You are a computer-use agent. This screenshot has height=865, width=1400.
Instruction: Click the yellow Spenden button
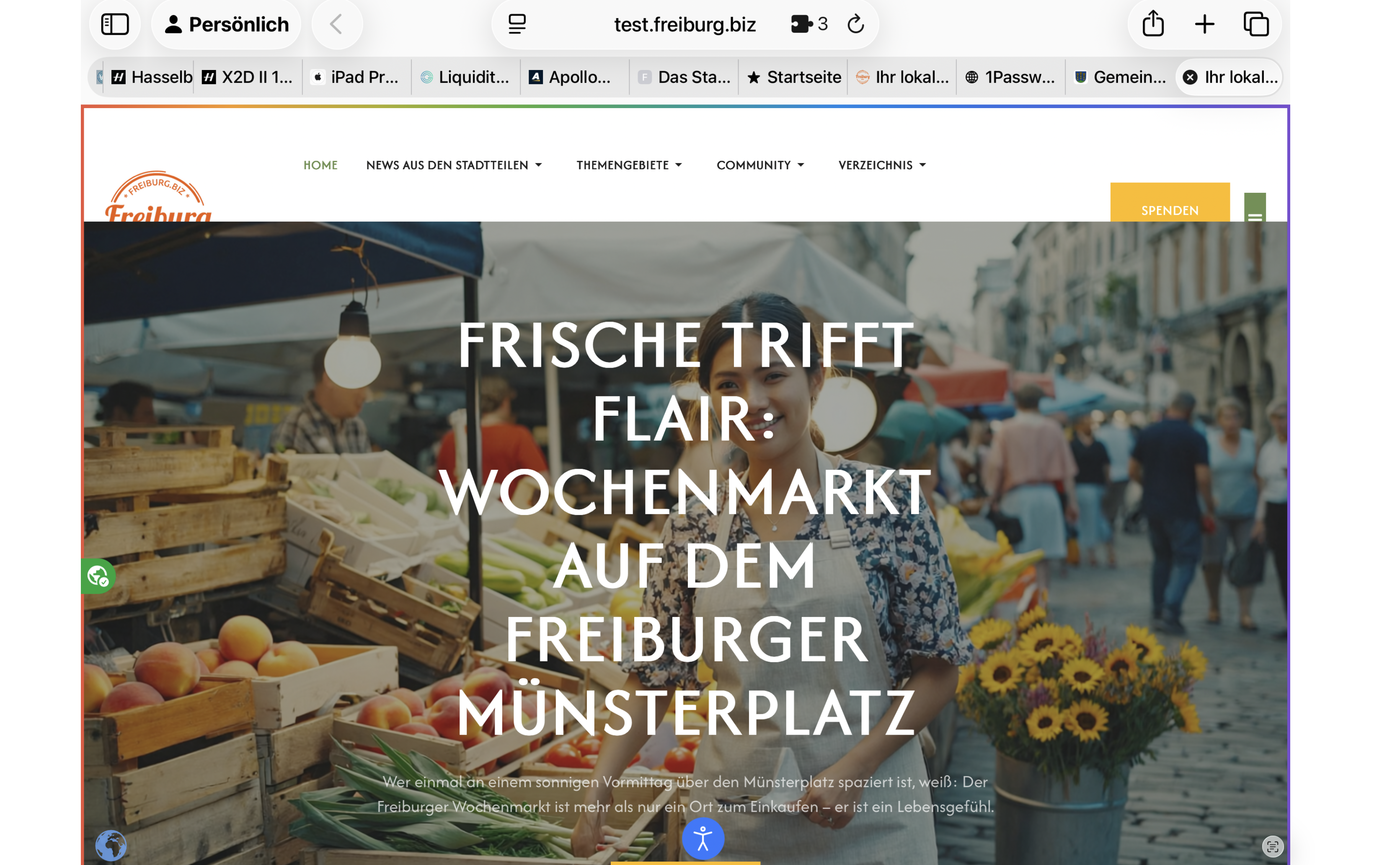pyautogui.click(x=1169, y=206)
